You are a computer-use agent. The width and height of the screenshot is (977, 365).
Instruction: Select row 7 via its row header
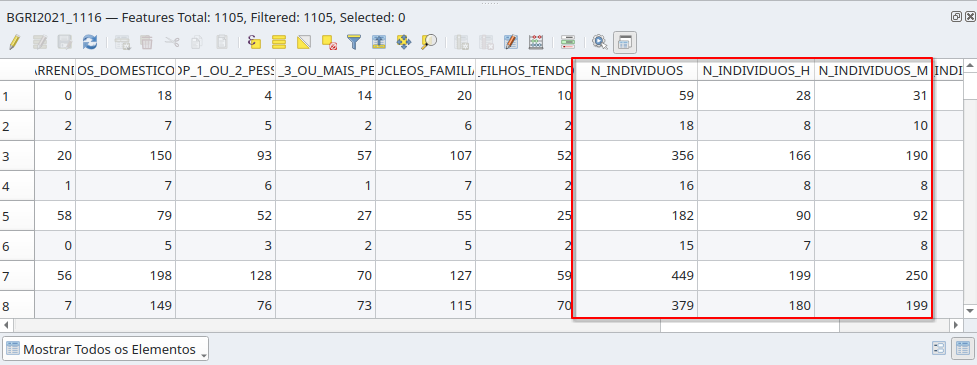17,276
